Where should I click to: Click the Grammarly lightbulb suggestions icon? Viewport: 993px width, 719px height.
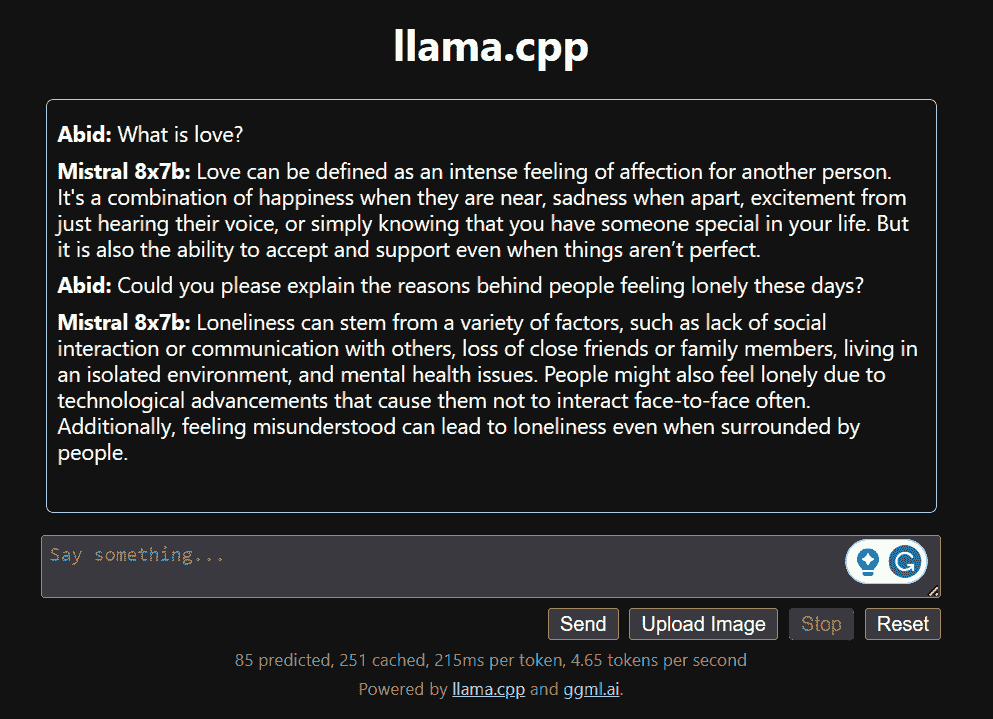[x=868, y=561]
